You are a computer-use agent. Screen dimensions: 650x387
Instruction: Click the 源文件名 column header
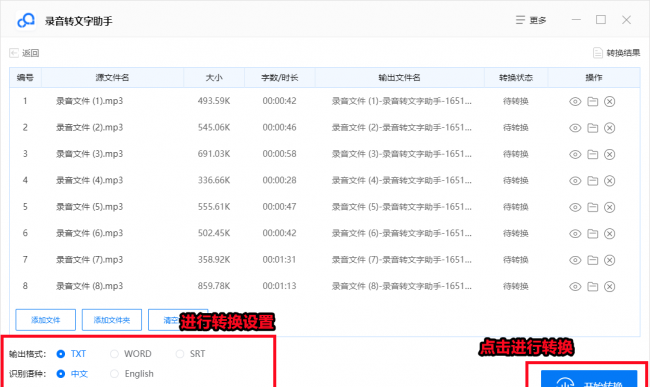112,77
